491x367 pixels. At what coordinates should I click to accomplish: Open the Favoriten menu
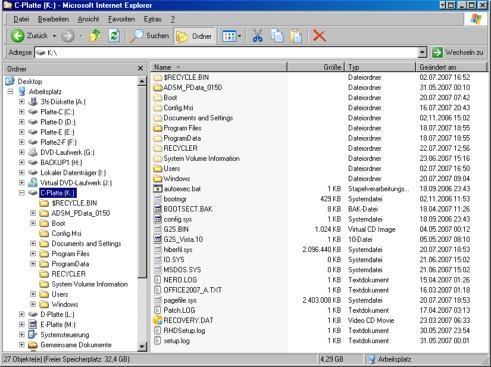click(x=121, y=19)
